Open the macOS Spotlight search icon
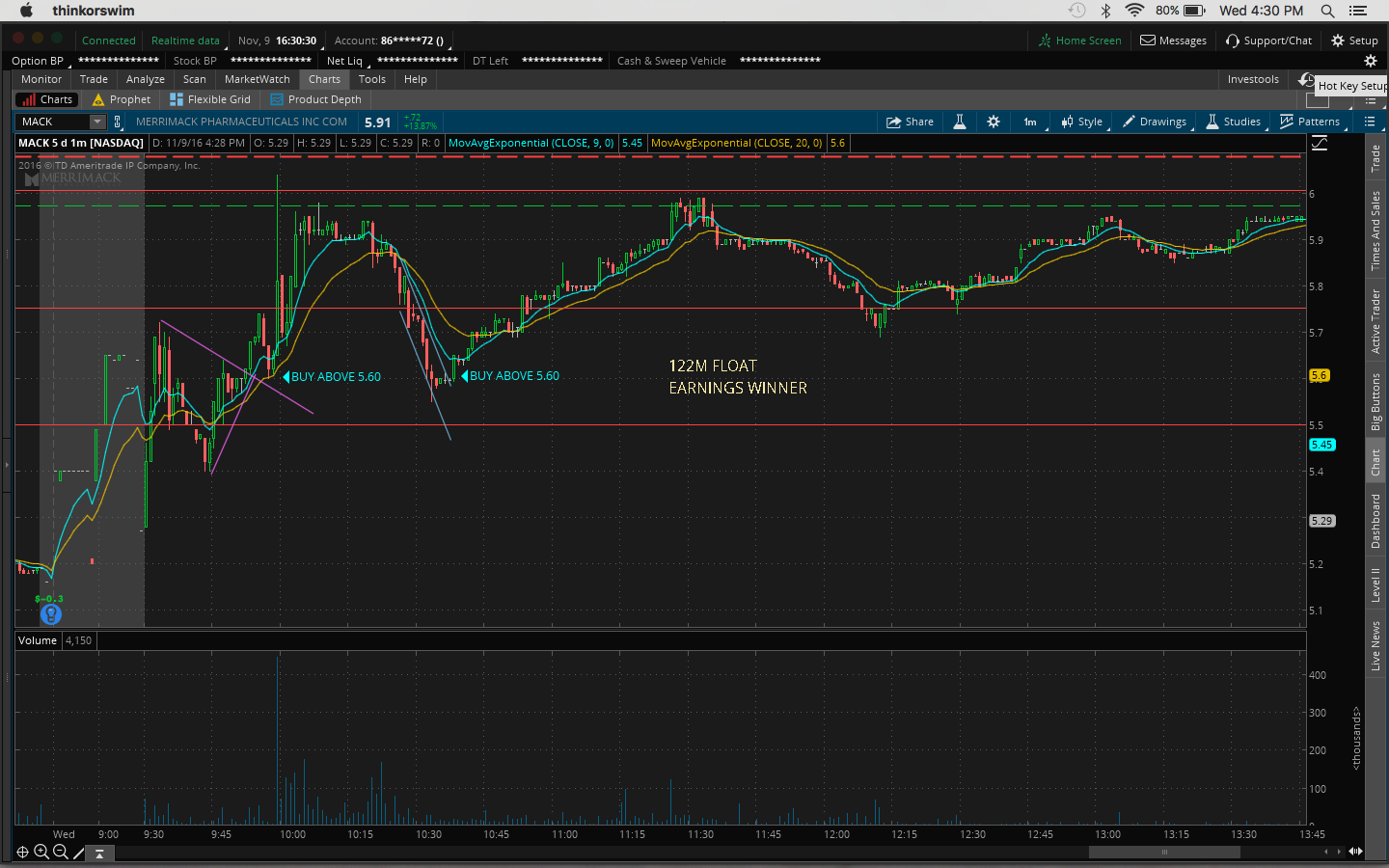The height and width of the screenshot is (868, 1389). pos(1327,11)
